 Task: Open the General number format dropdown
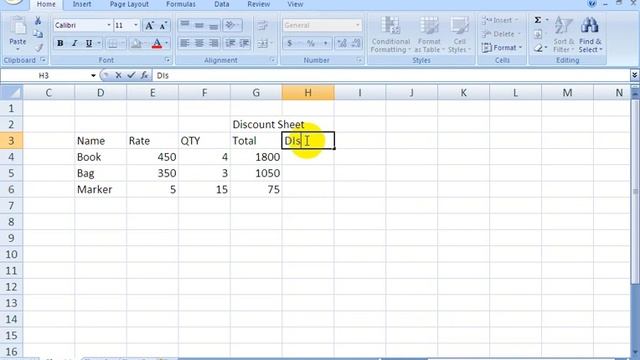[x=358, y=25]
